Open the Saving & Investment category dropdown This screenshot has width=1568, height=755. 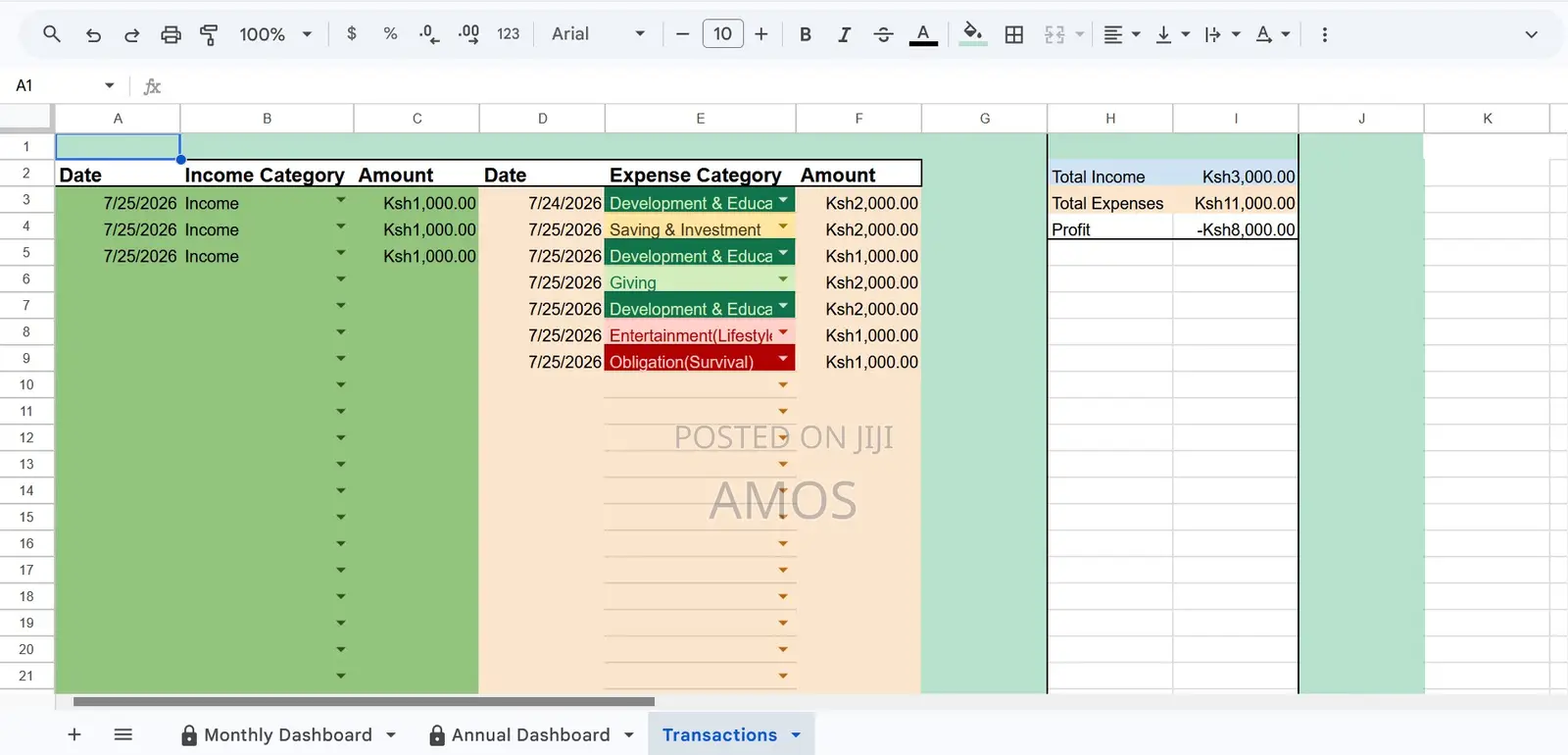point(783,226)
